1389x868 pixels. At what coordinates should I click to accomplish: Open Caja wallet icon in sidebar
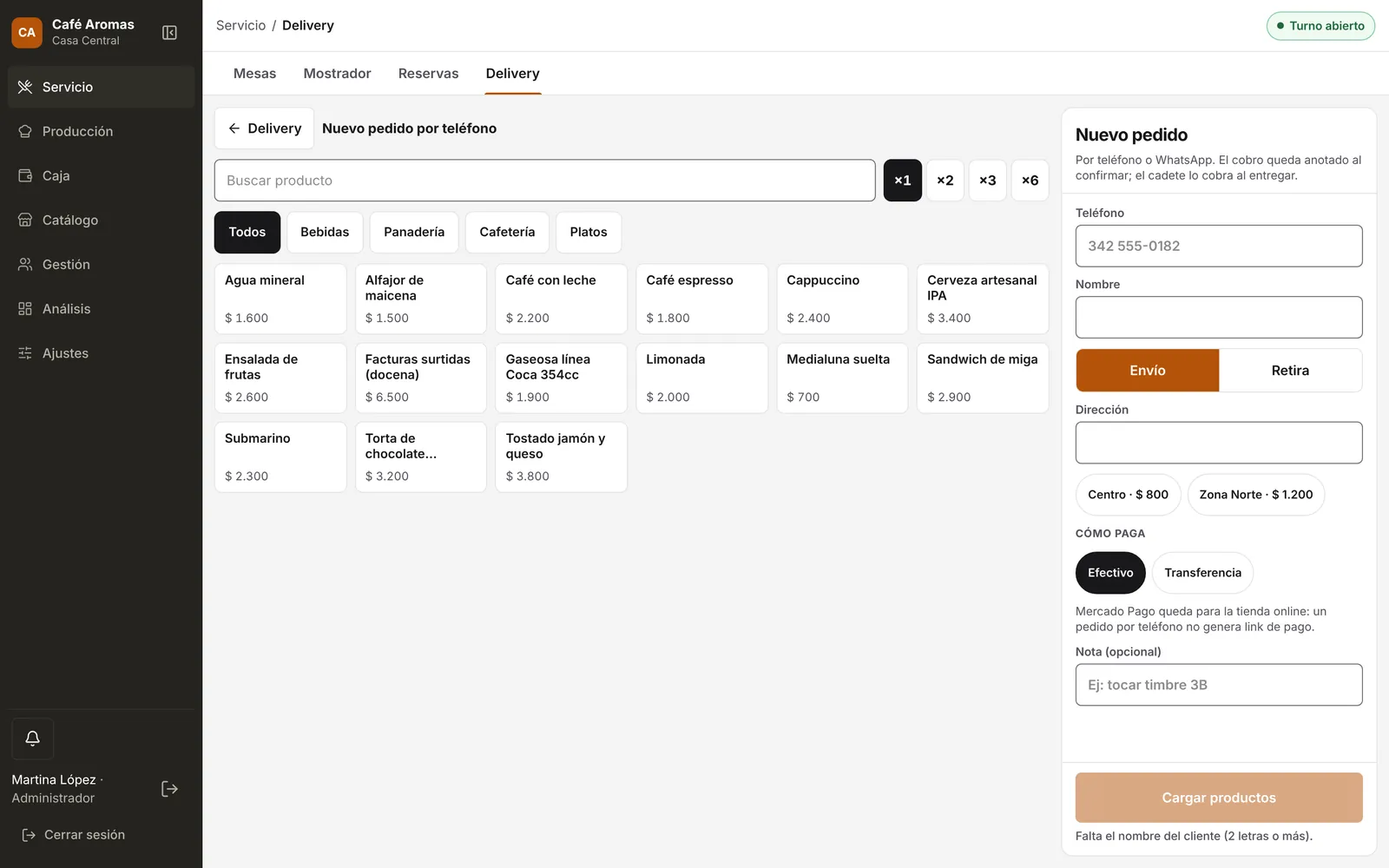point(25,175)
